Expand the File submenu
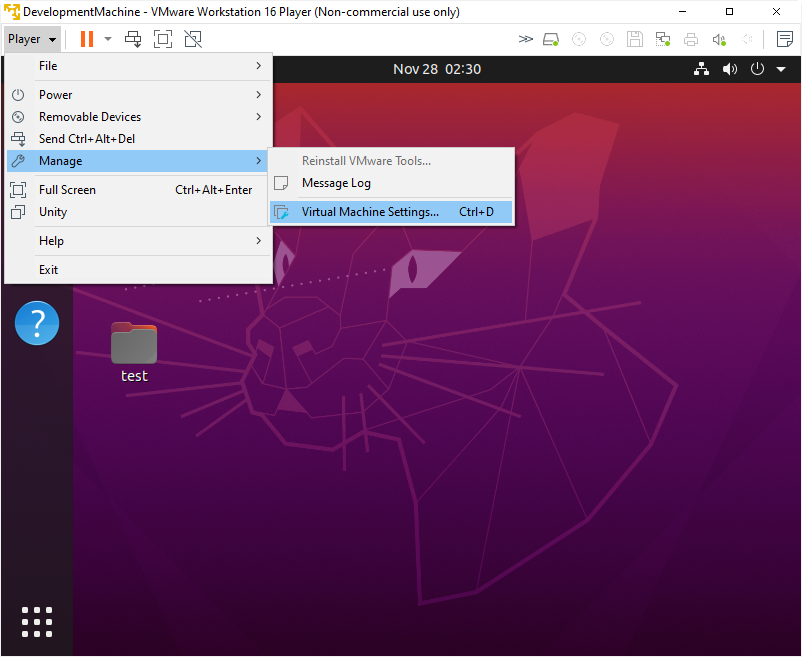The height and width of the screenshot is (657, 802). pos(138,66)
